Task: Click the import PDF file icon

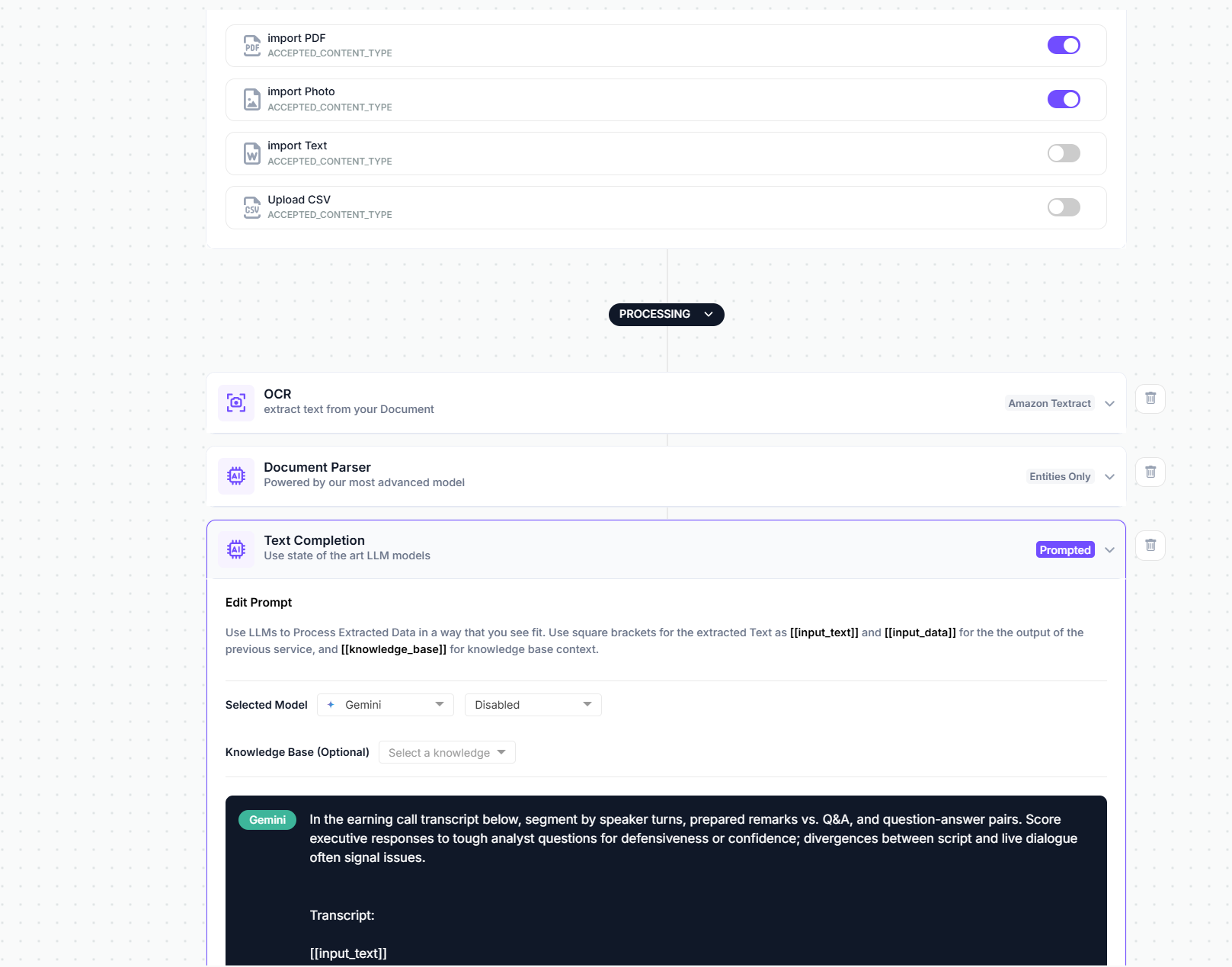Action: click(251, 46)
